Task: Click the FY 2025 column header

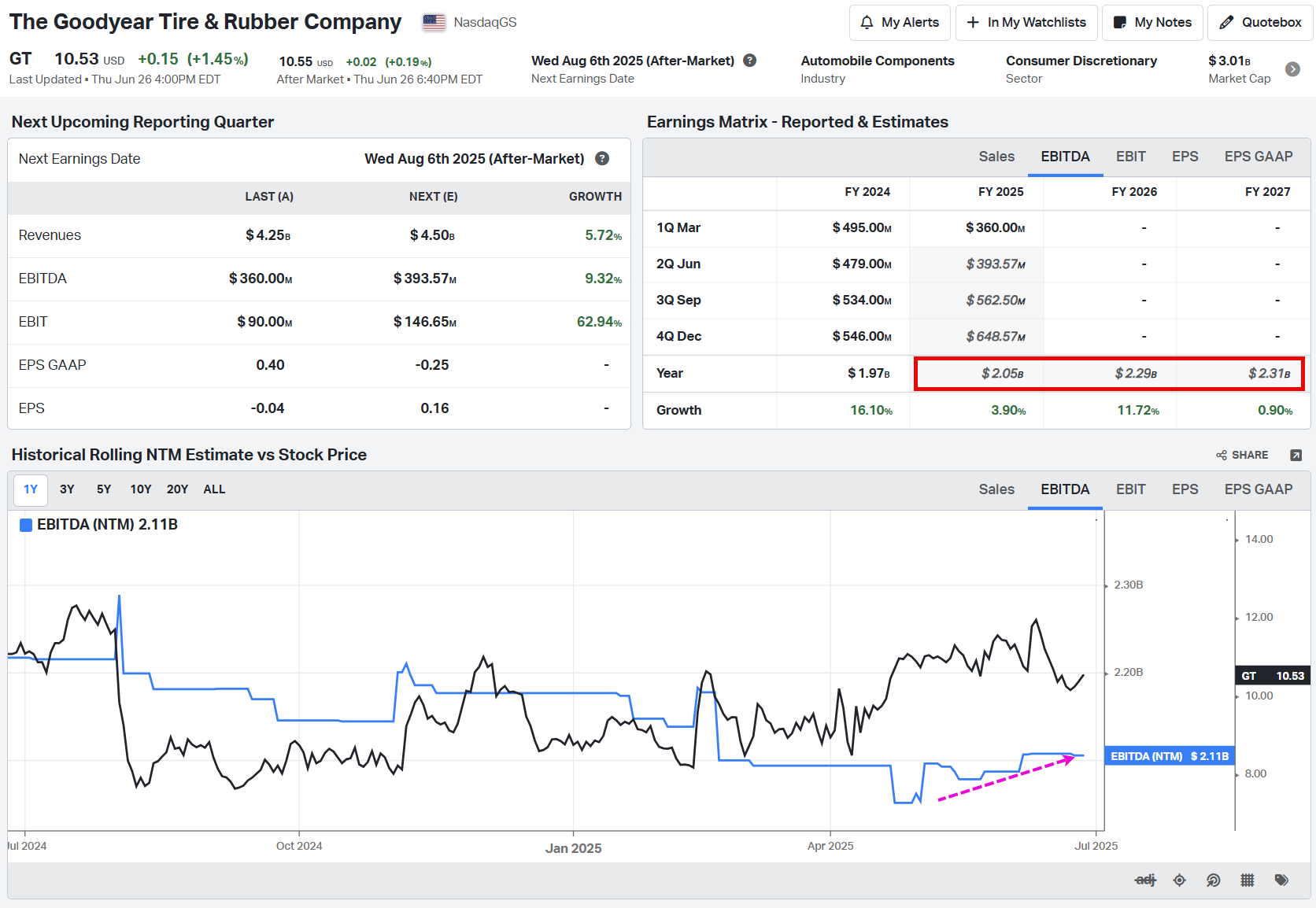Action: tap(1000, 192)
